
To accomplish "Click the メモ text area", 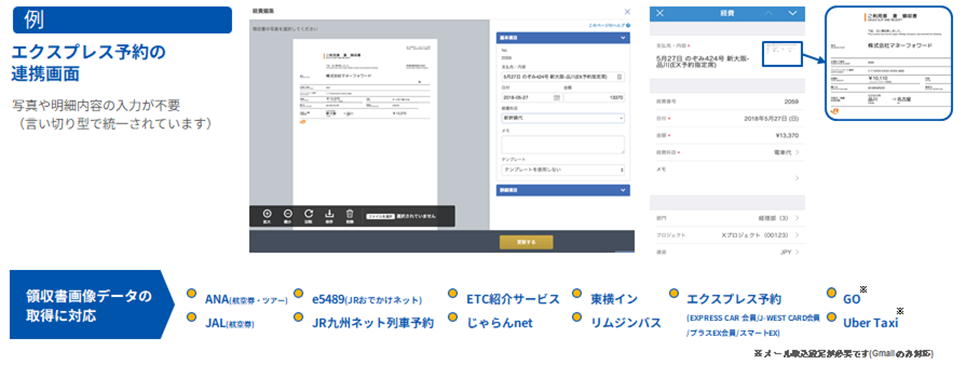I will pos(562,144).
